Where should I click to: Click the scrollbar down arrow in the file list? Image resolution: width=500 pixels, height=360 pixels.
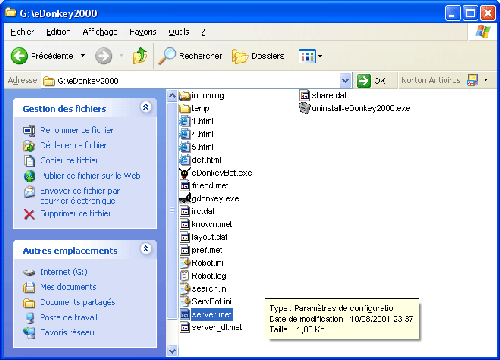[172, 351]
